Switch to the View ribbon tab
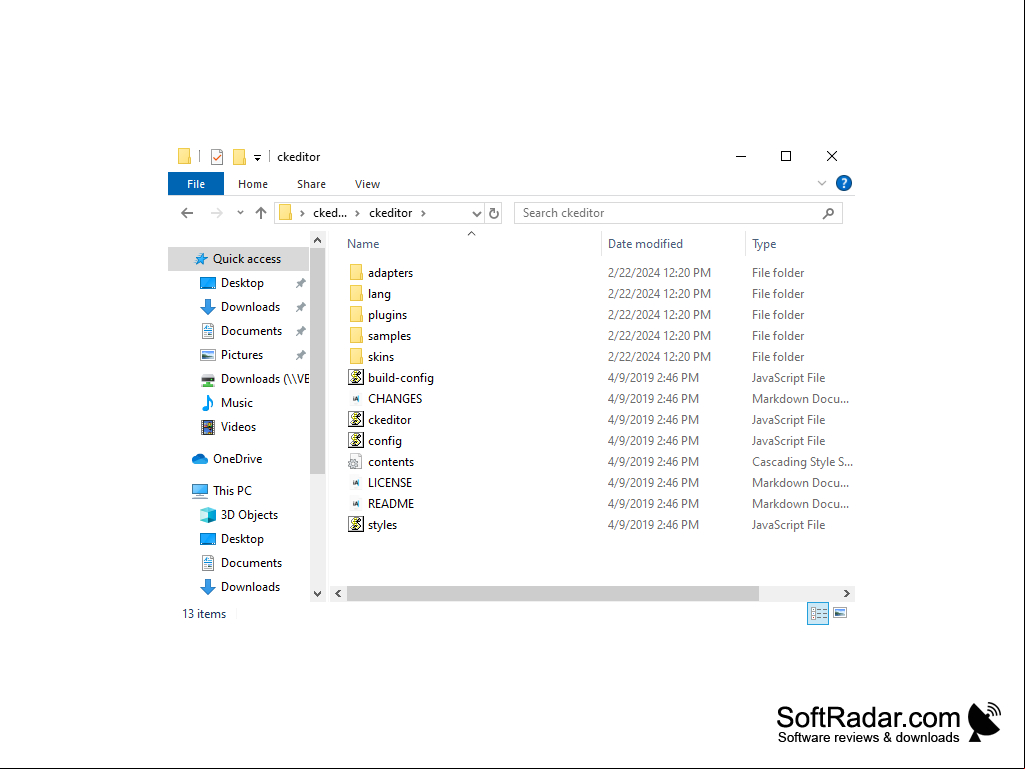This screenshot has width=1025, height=769. [367, 184]
